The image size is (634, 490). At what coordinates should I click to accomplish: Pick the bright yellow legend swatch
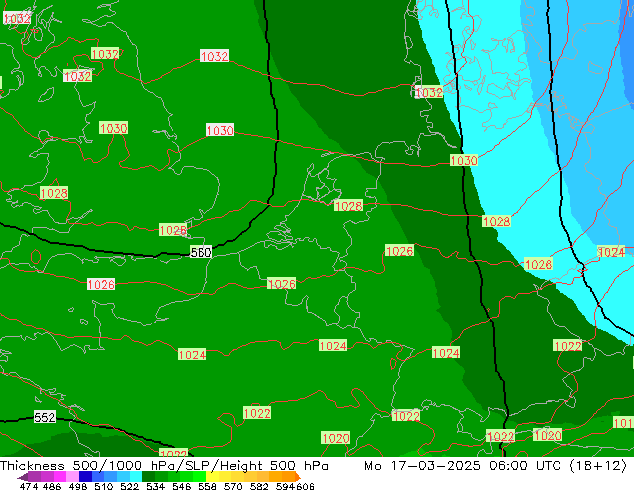click(x=212, y=477)
